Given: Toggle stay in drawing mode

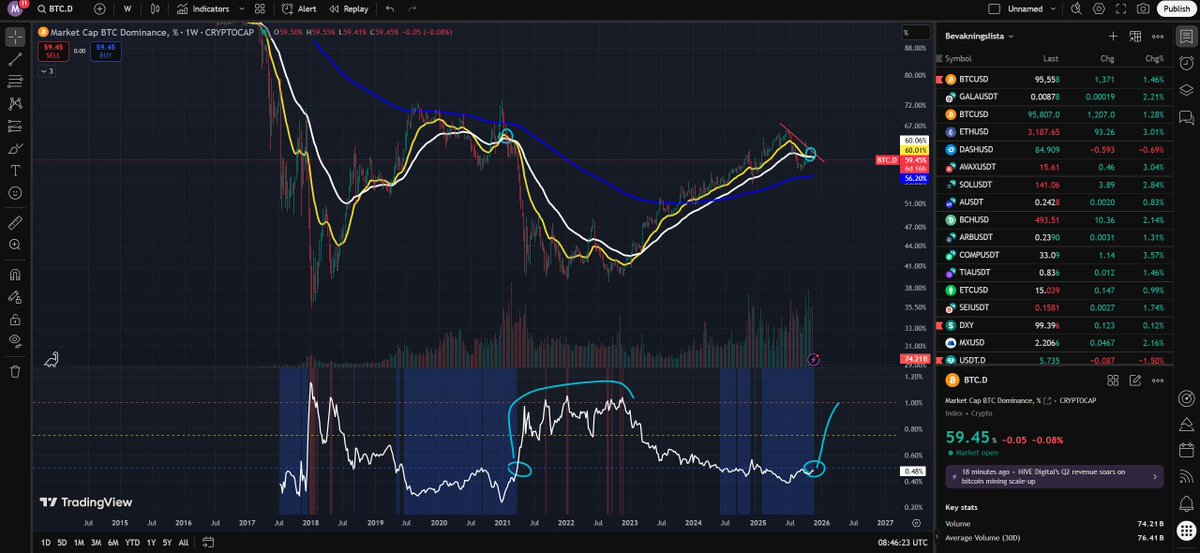Looking at the screenshot, I should pos(15,297).
